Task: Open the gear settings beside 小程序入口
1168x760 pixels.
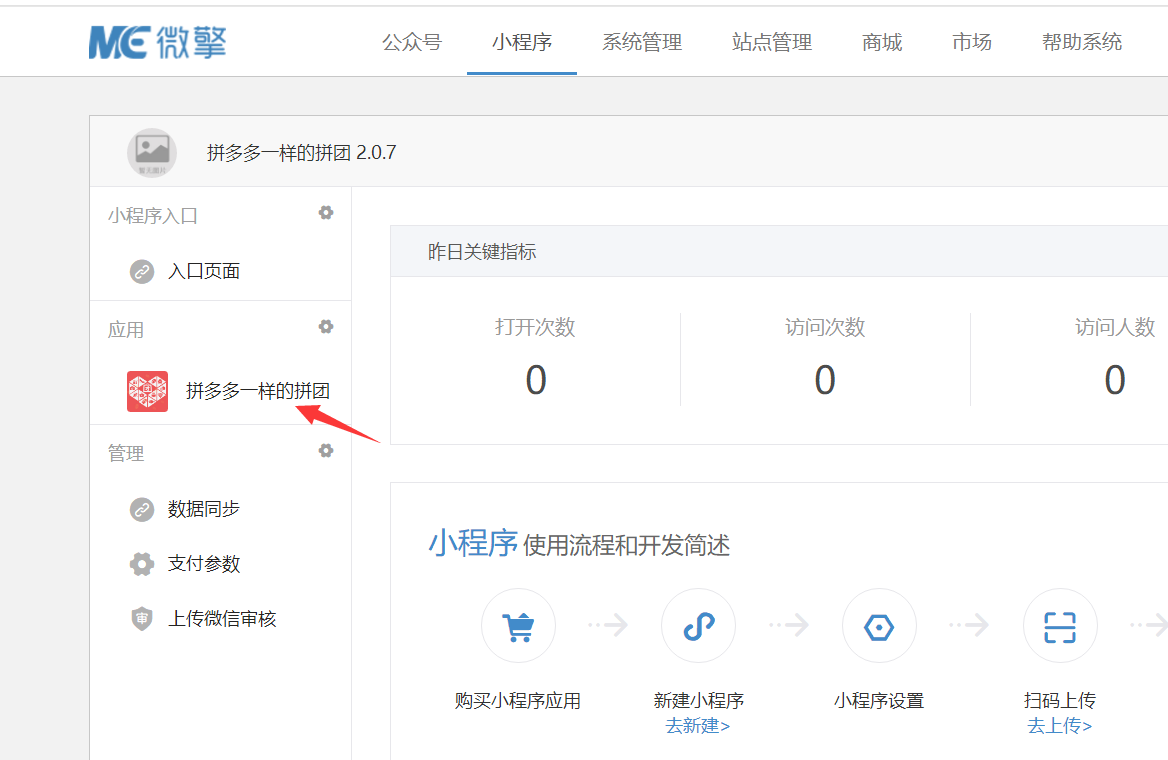Action: point(326,213)
